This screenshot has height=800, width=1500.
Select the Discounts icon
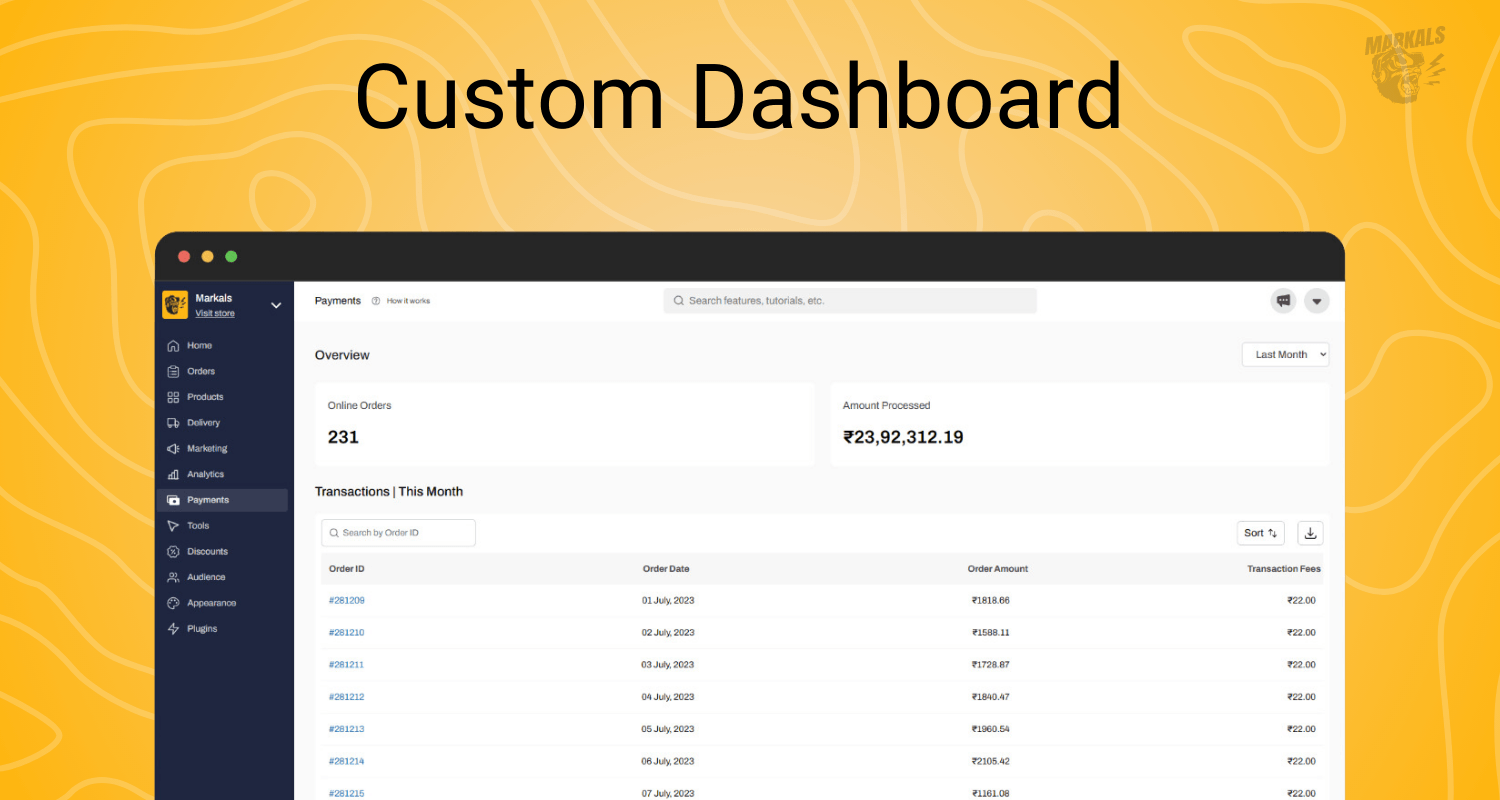(x=175, y=551)
